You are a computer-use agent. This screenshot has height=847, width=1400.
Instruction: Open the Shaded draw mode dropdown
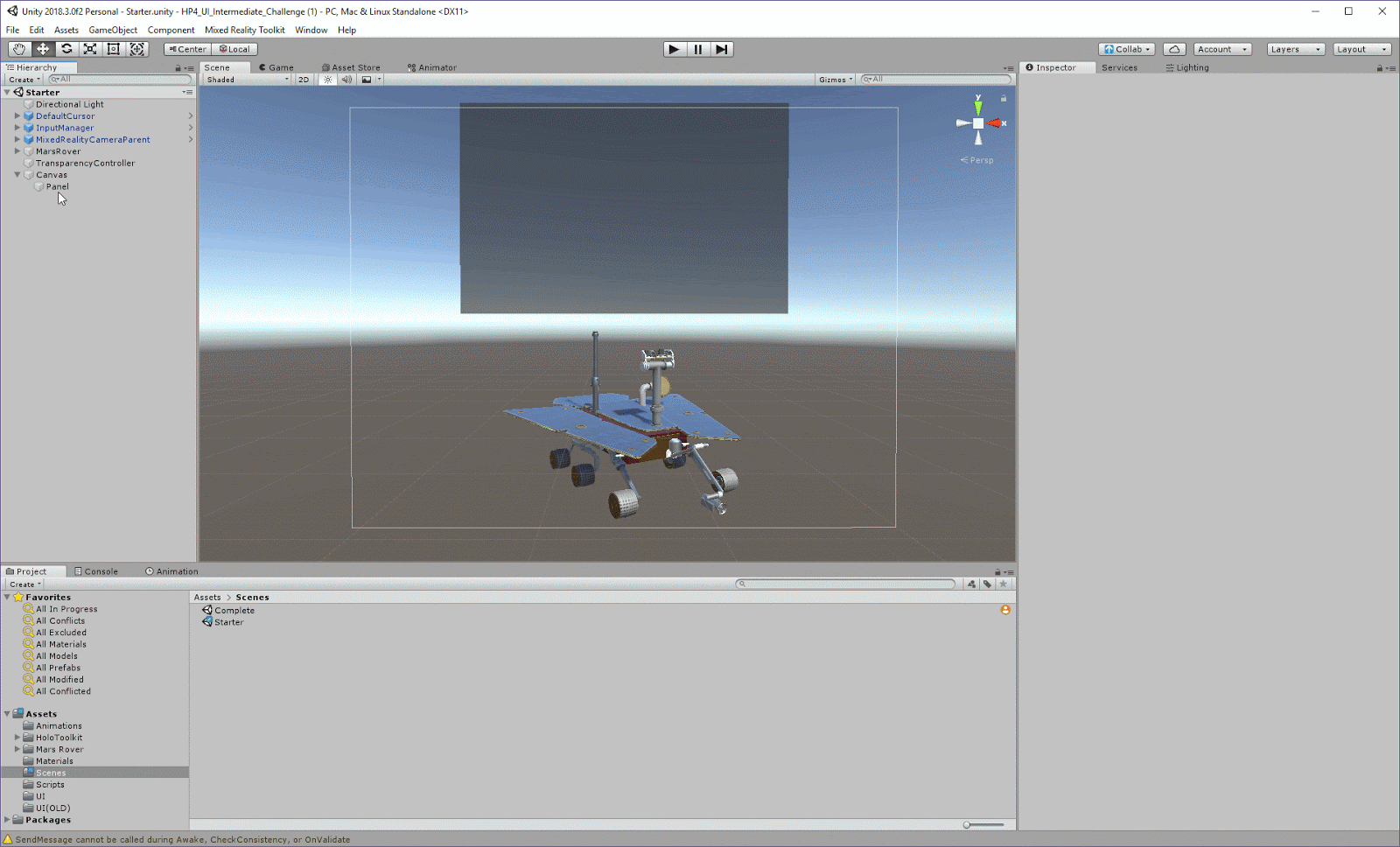tap(247, 80)
